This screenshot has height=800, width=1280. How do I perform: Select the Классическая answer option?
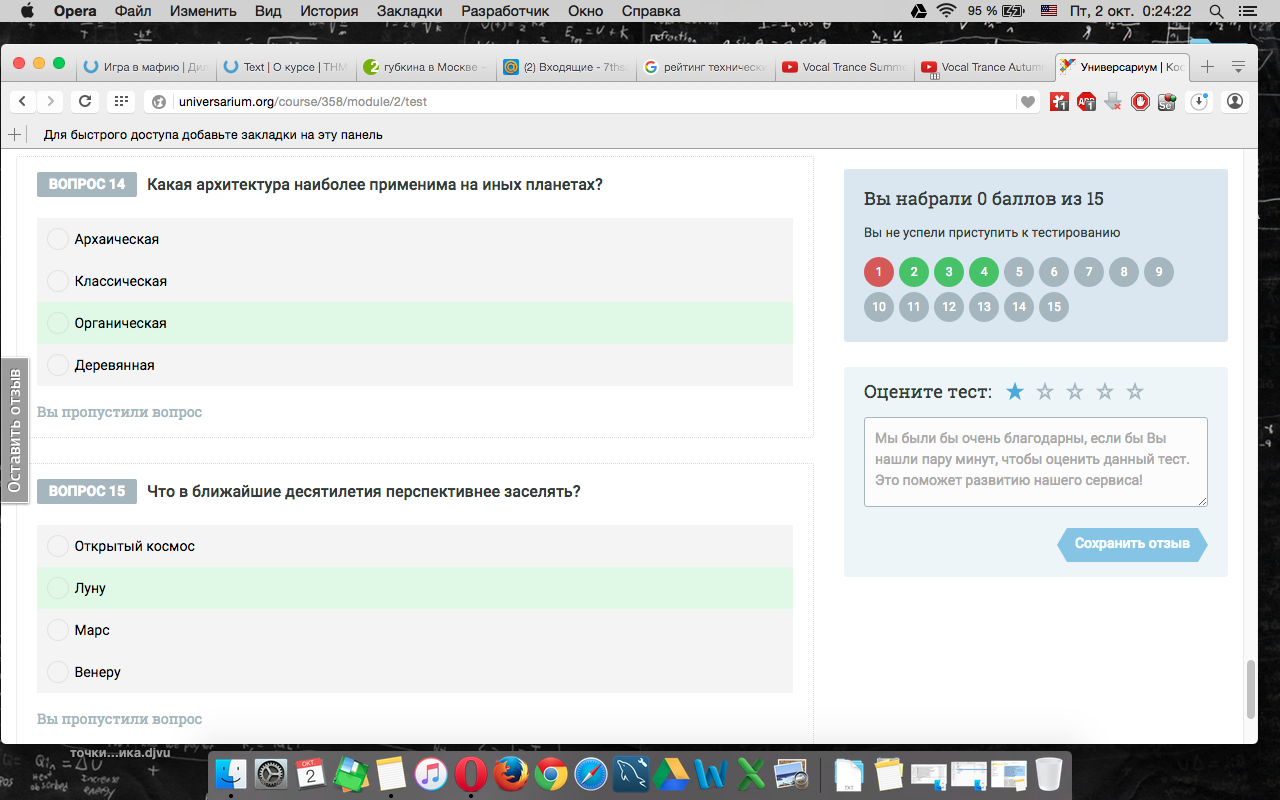tap(415, 281)
